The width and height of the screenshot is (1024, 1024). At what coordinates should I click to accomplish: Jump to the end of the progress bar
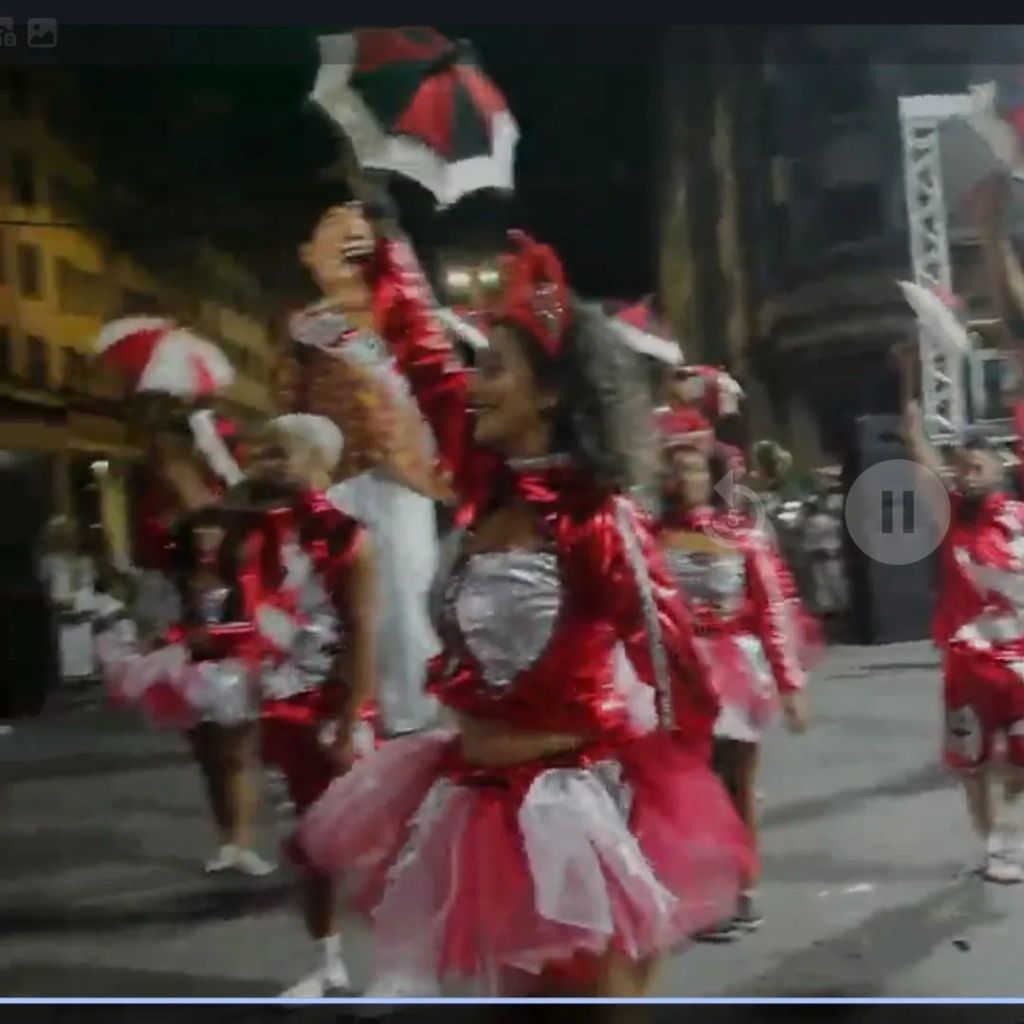point(1019,1000)
